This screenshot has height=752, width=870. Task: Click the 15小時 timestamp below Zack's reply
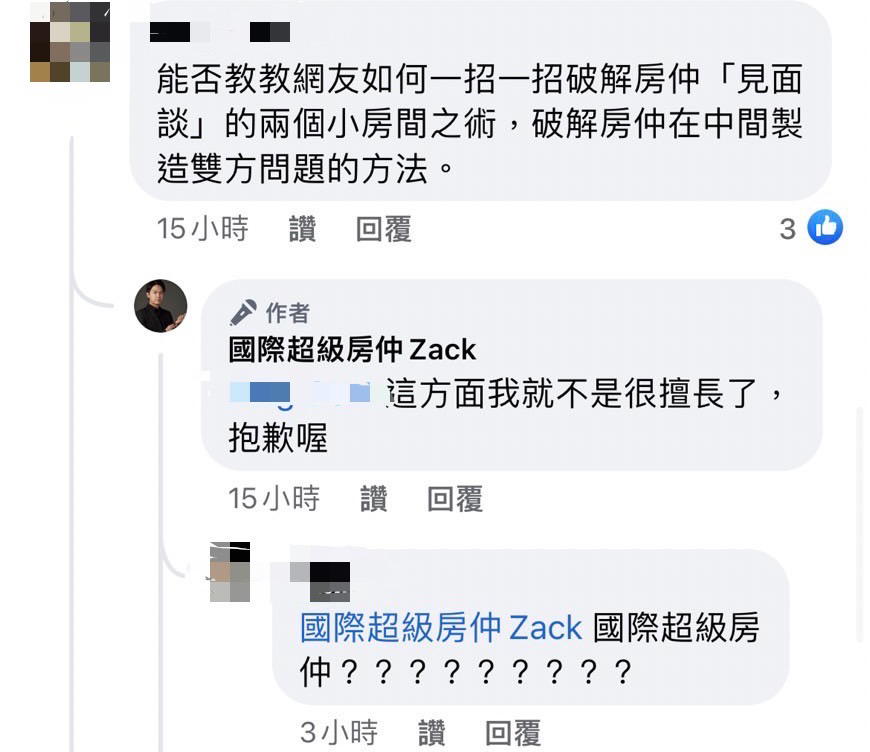(274, 498)
